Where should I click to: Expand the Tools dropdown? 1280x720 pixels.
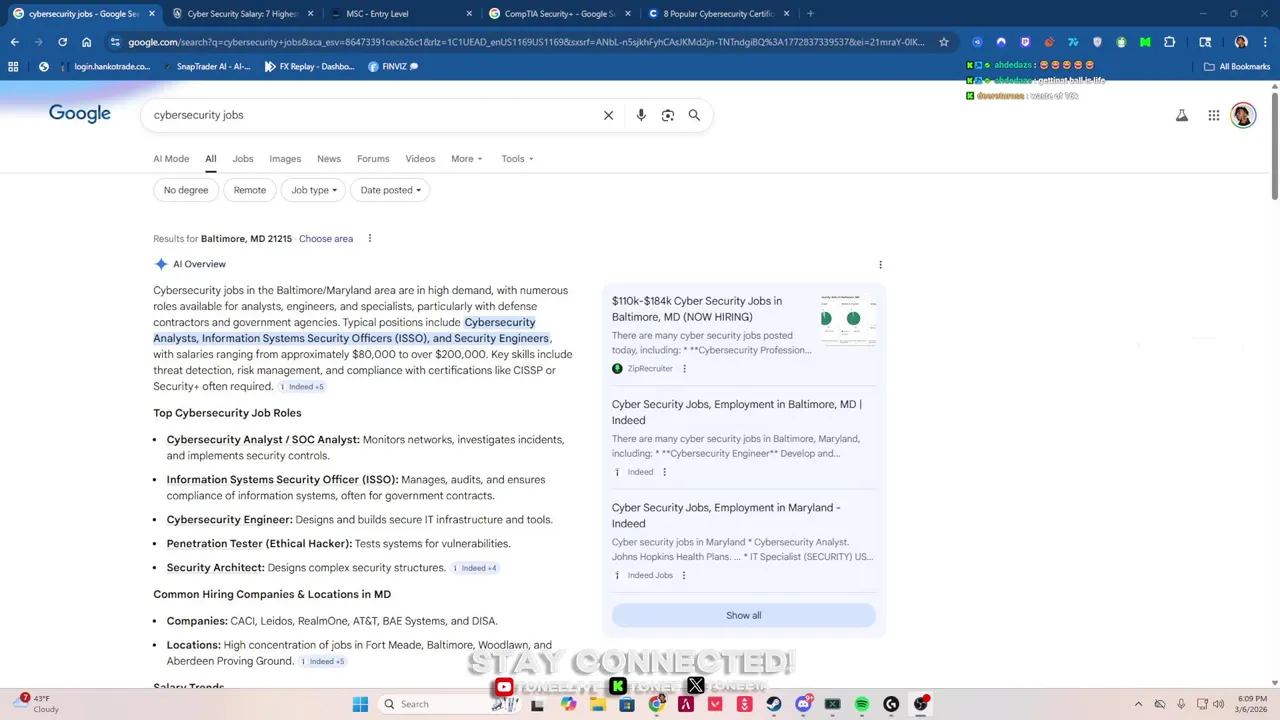[517, 159]
